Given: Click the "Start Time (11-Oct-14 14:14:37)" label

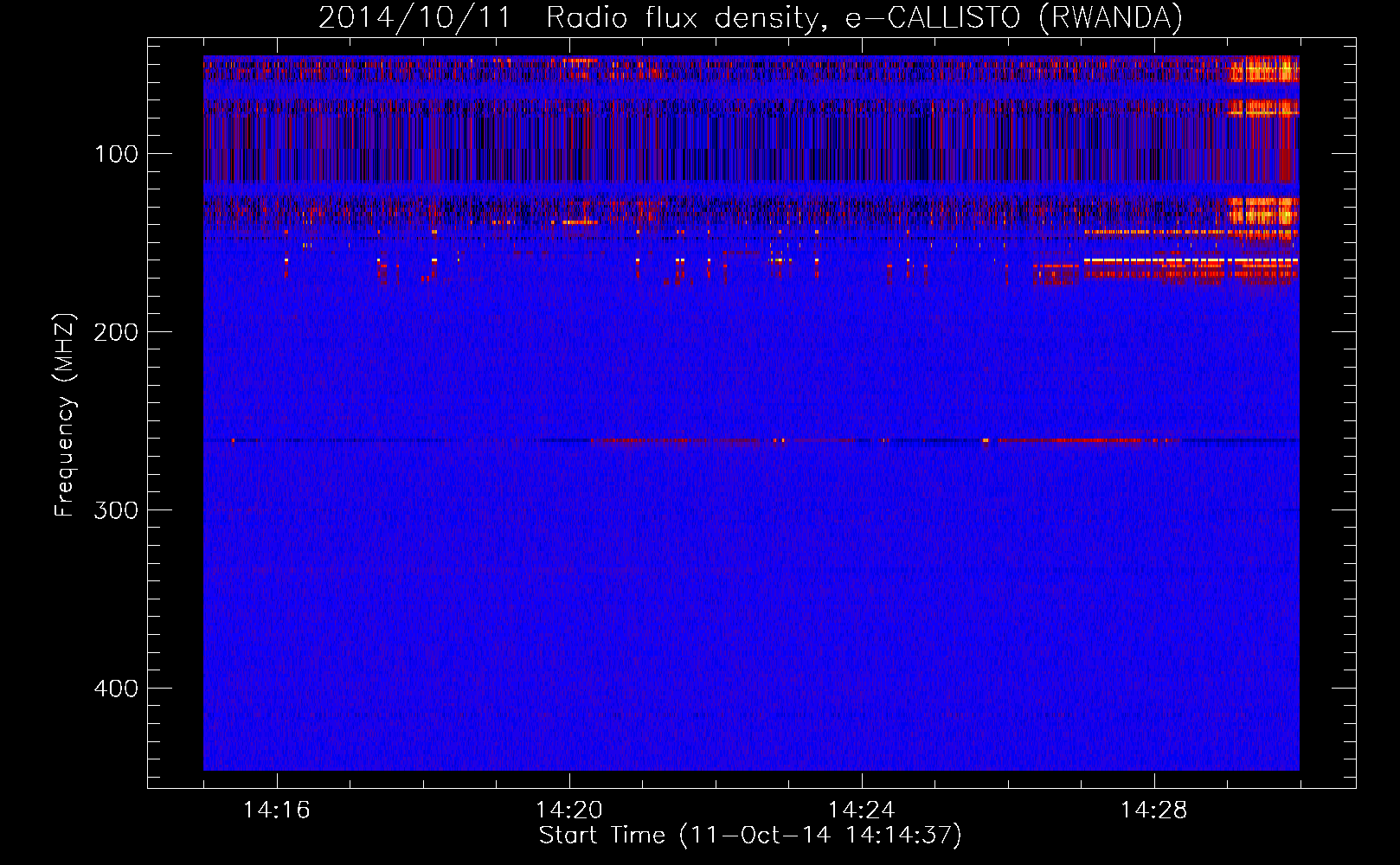Looking at the screenshot, I should [750, 836].
